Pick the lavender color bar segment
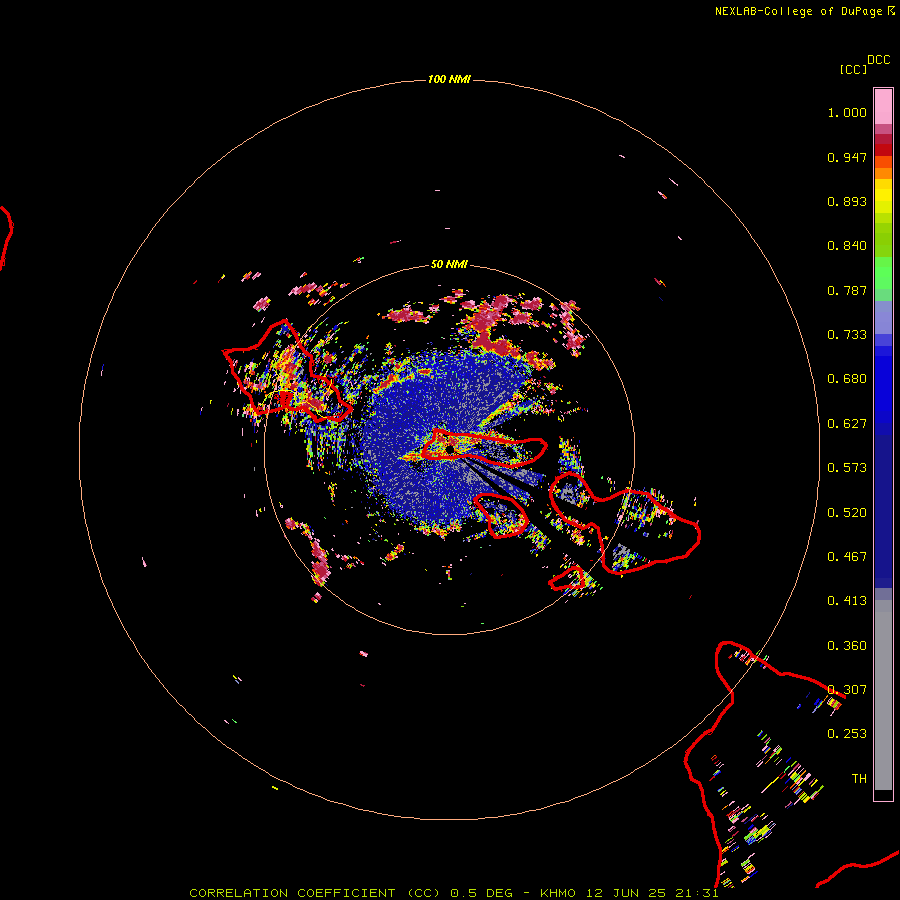The image size is (900, 900). pyautogui.click(x=883, y=318)
